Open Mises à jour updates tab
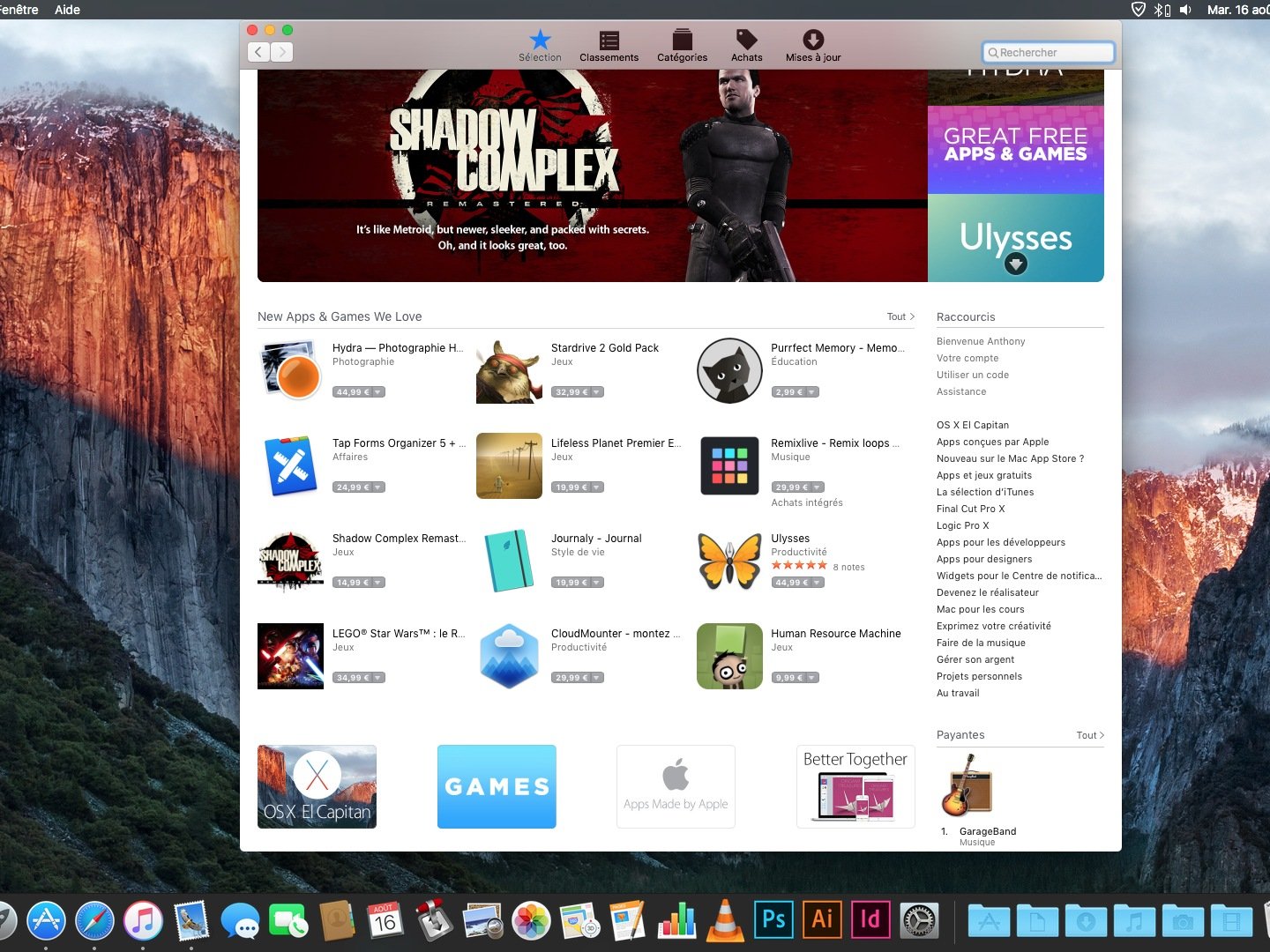 (813, 46)
